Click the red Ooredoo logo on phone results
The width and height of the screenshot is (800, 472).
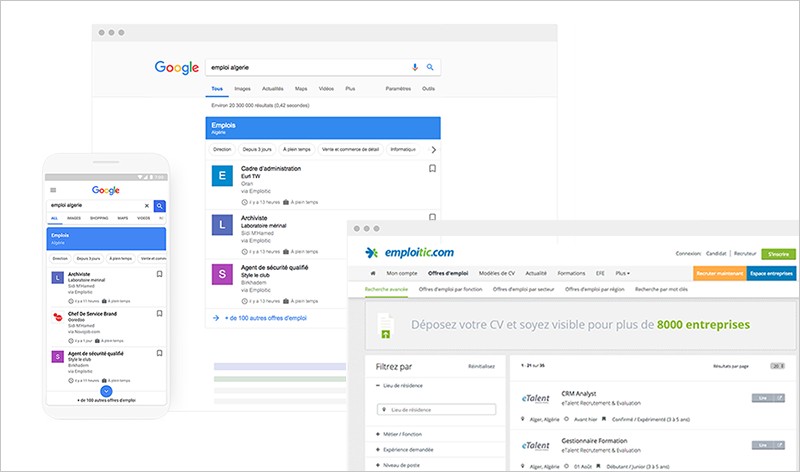click(x=58, y=317)
